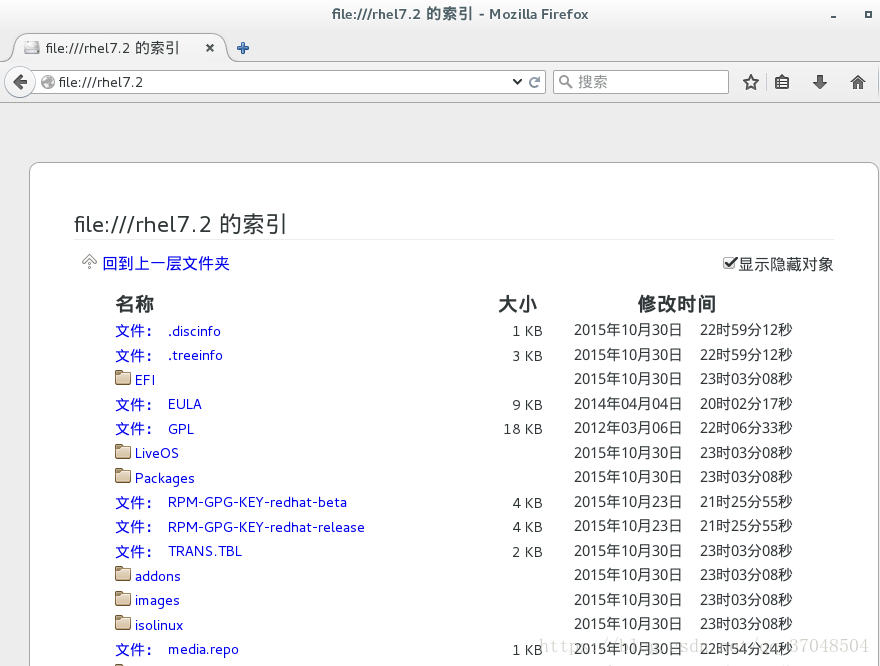Viewport: 880px width, 666px height.
Task: Click the 2 KB size of TRANS.TBL
Action: pos(527,552)
